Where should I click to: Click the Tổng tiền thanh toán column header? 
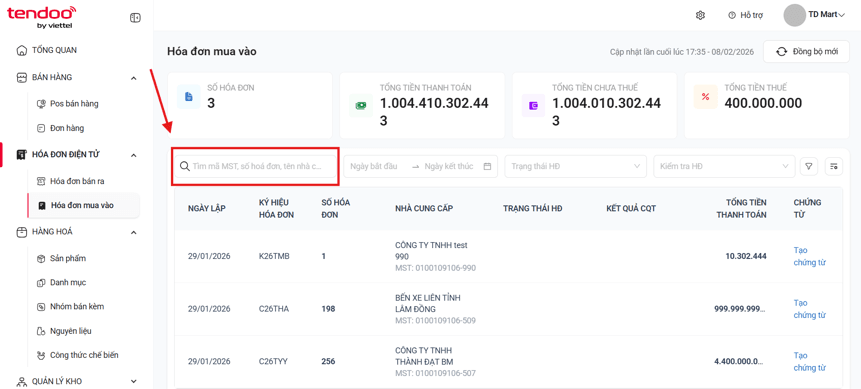pyautogui.click(x=741, y=208)
